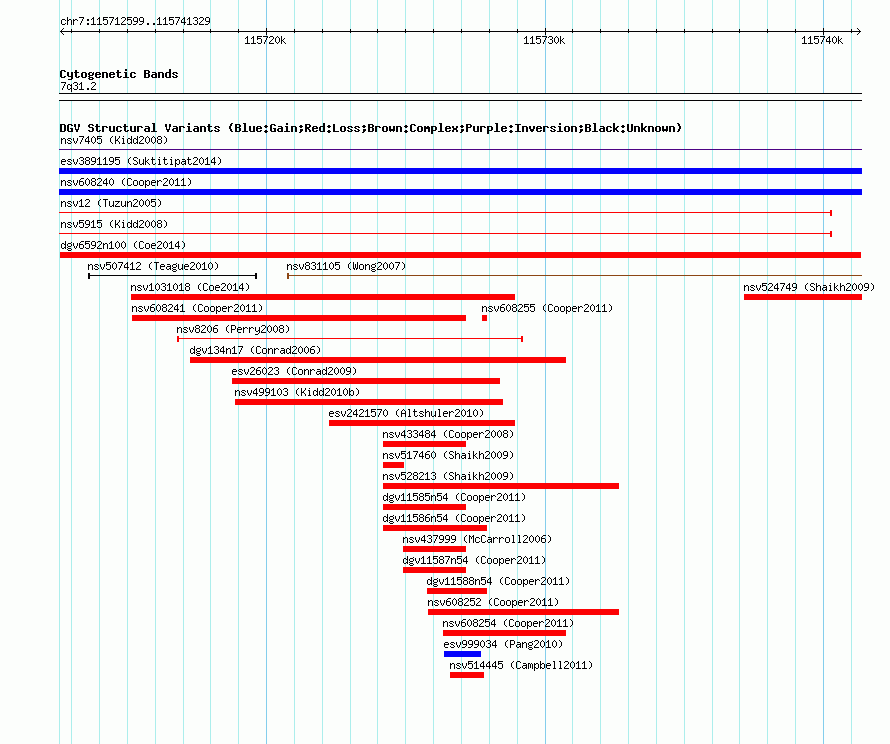Click the nsv507412 (Teague2010) label
This screenshot has width=890, height=744.
click(153, 266)
